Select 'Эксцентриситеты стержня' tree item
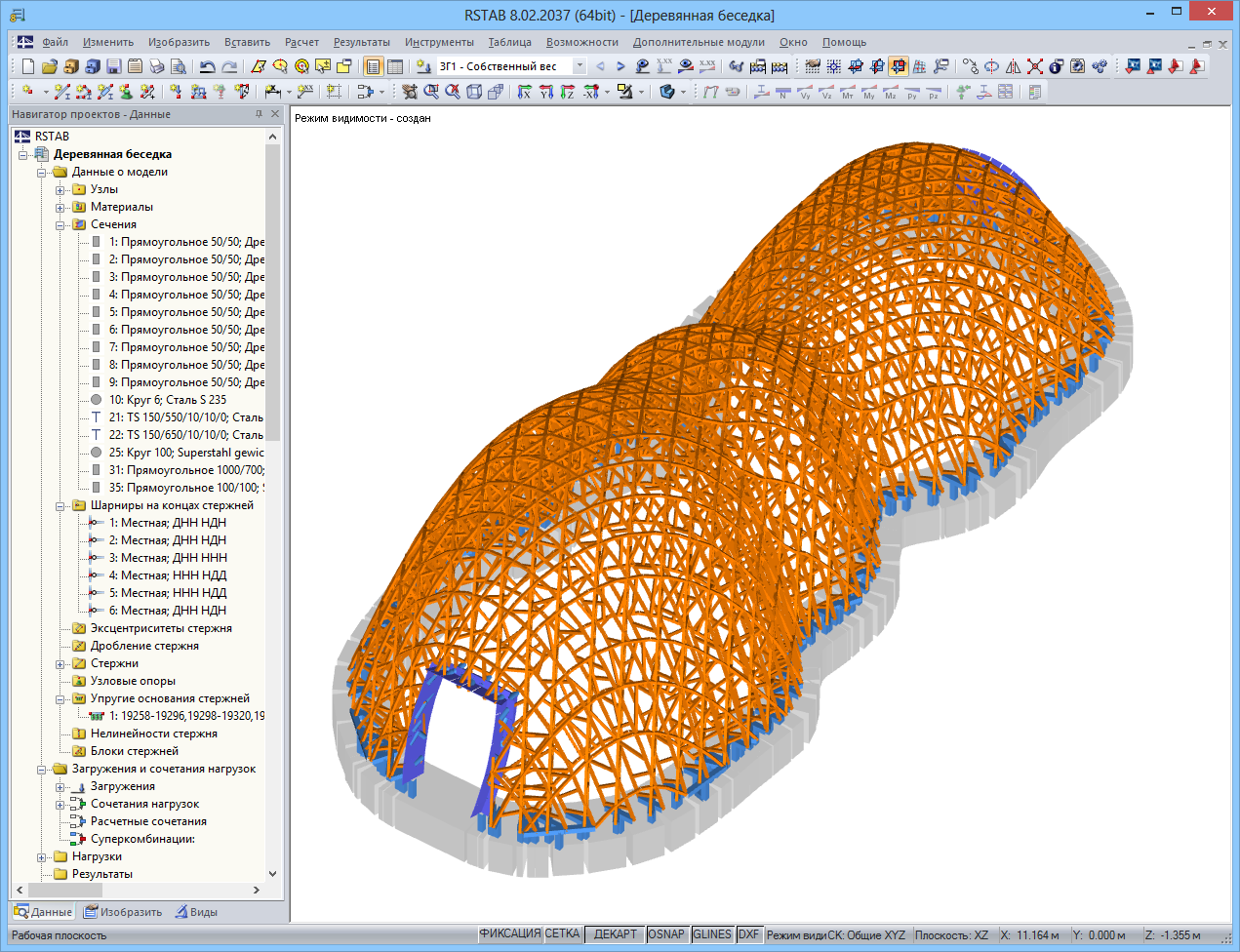This screenshot has width=1240, height=952. pos(161,628)
